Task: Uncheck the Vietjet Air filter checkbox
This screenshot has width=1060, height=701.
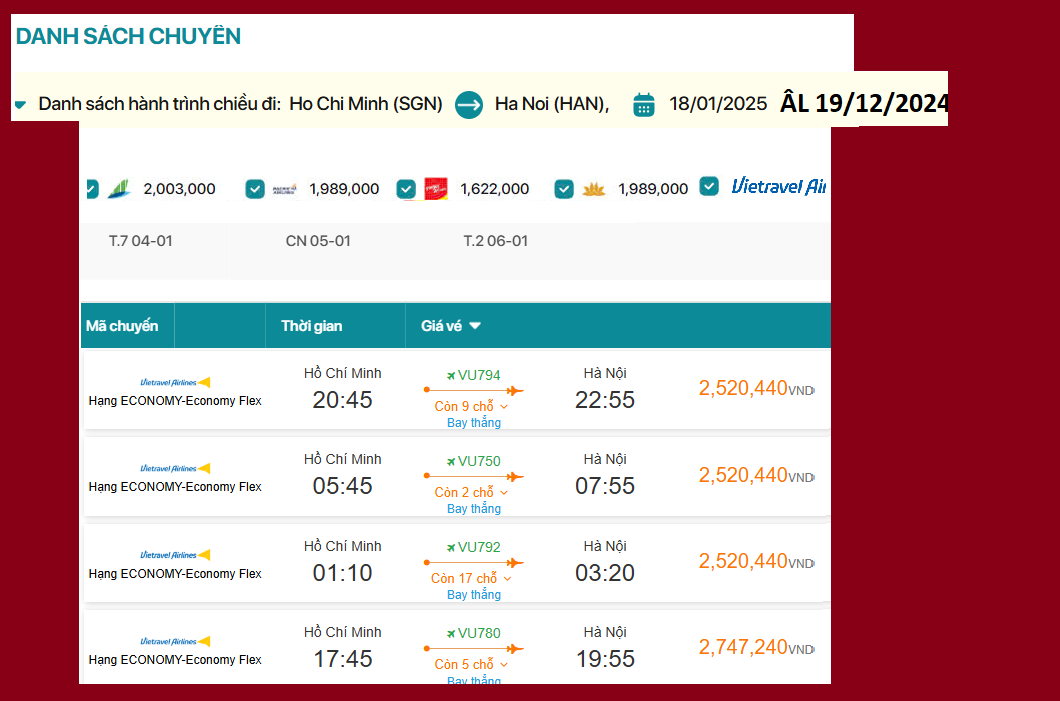Action: [x=405, y=187]
